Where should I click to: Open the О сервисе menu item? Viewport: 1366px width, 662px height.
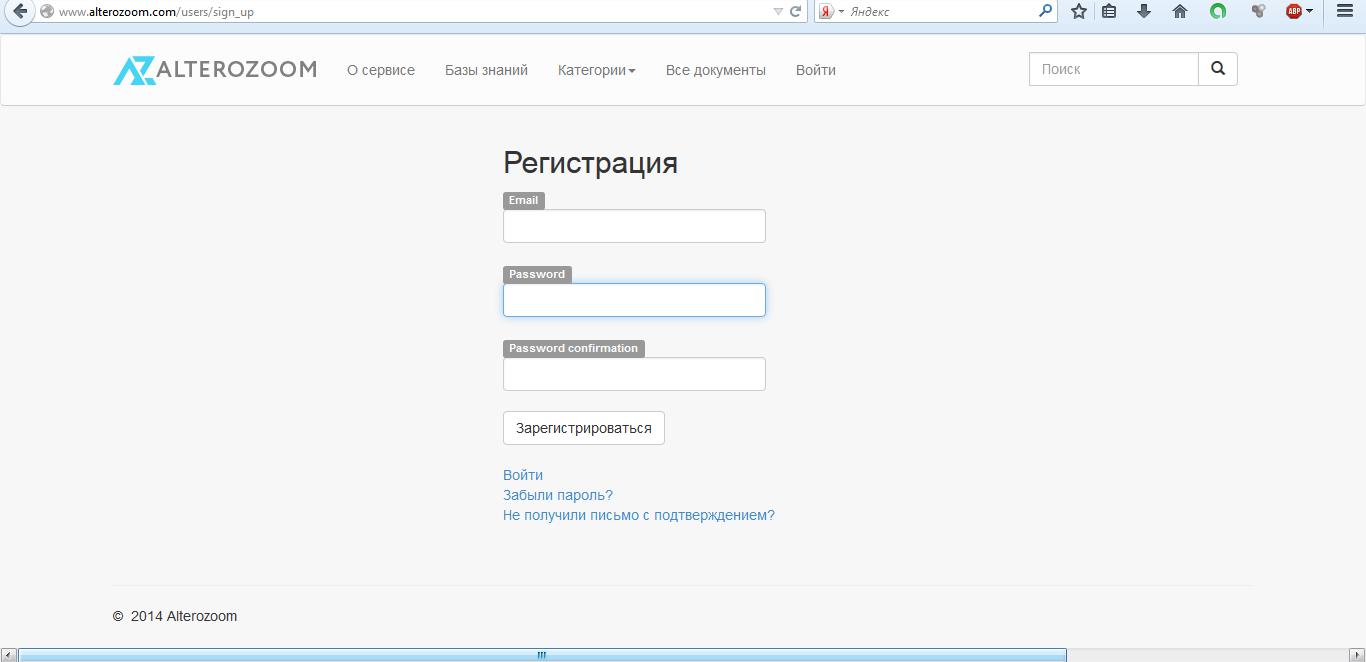click(x=381, y=70)
